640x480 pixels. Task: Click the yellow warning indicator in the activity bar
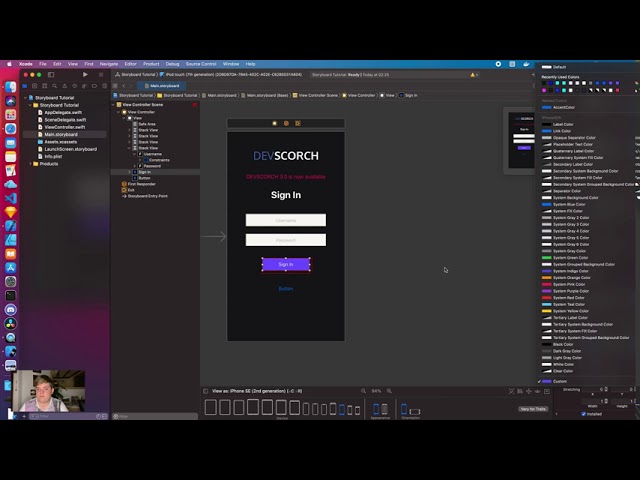474,75
